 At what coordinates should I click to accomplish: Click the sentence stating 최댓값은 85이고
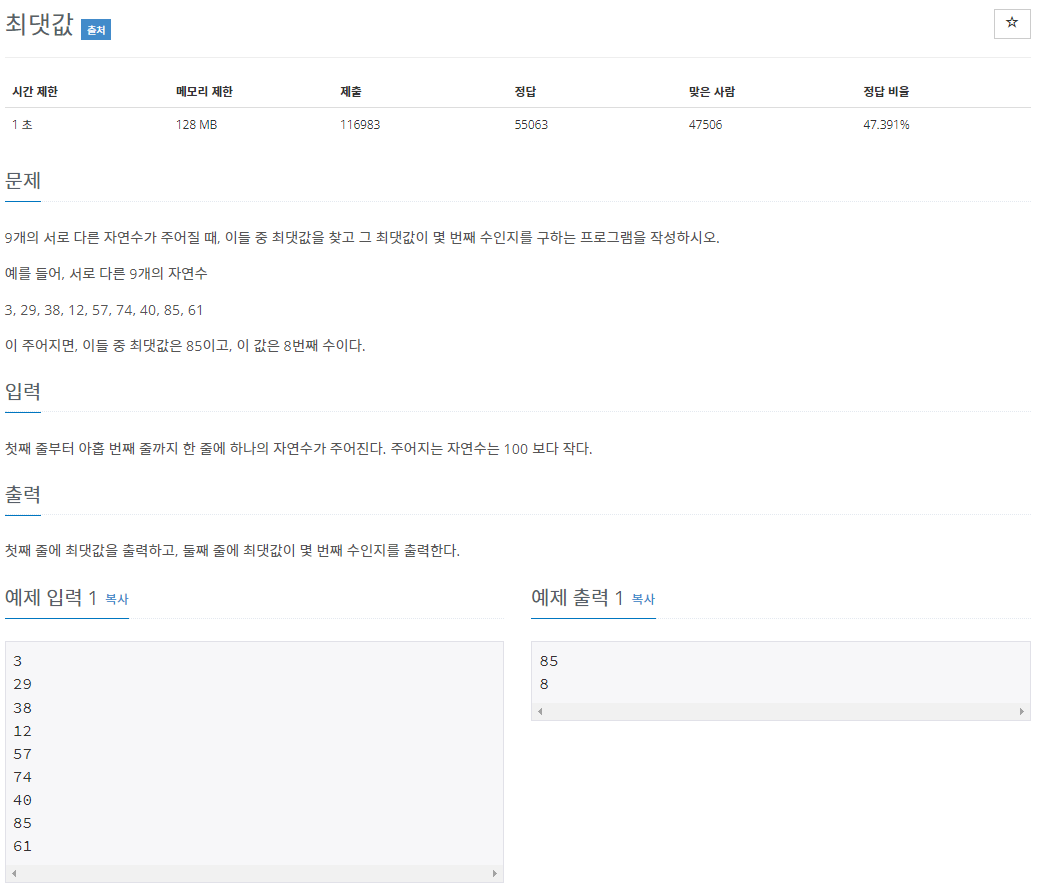pos(185,346)
